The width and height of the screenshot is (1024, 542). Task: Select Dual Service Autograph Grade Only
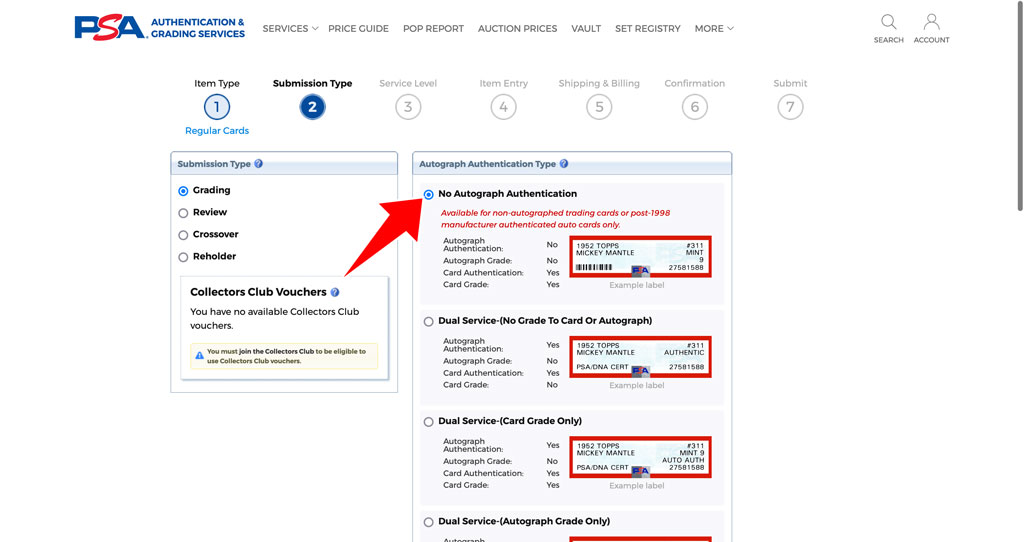428,522
